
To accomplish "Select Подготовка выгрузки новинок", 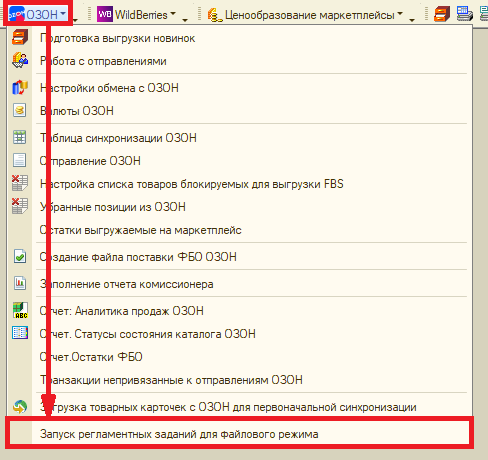I will pyautogui.click(x=240, y=38).
